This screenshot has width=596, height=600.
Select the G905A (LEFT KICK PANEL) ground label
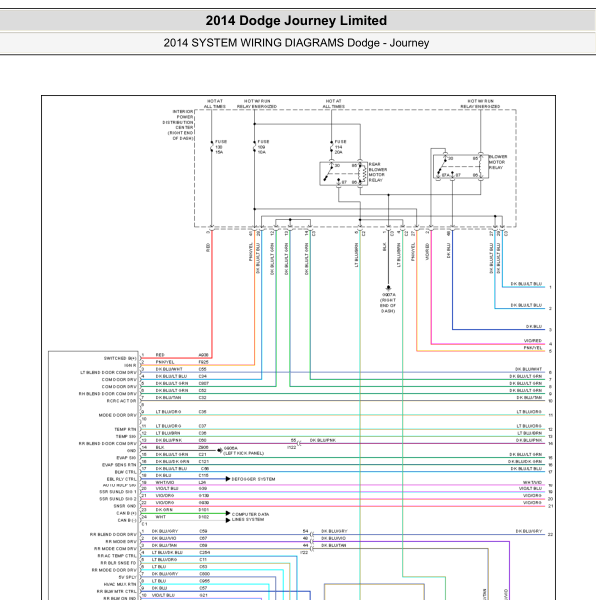coord(243,450)
